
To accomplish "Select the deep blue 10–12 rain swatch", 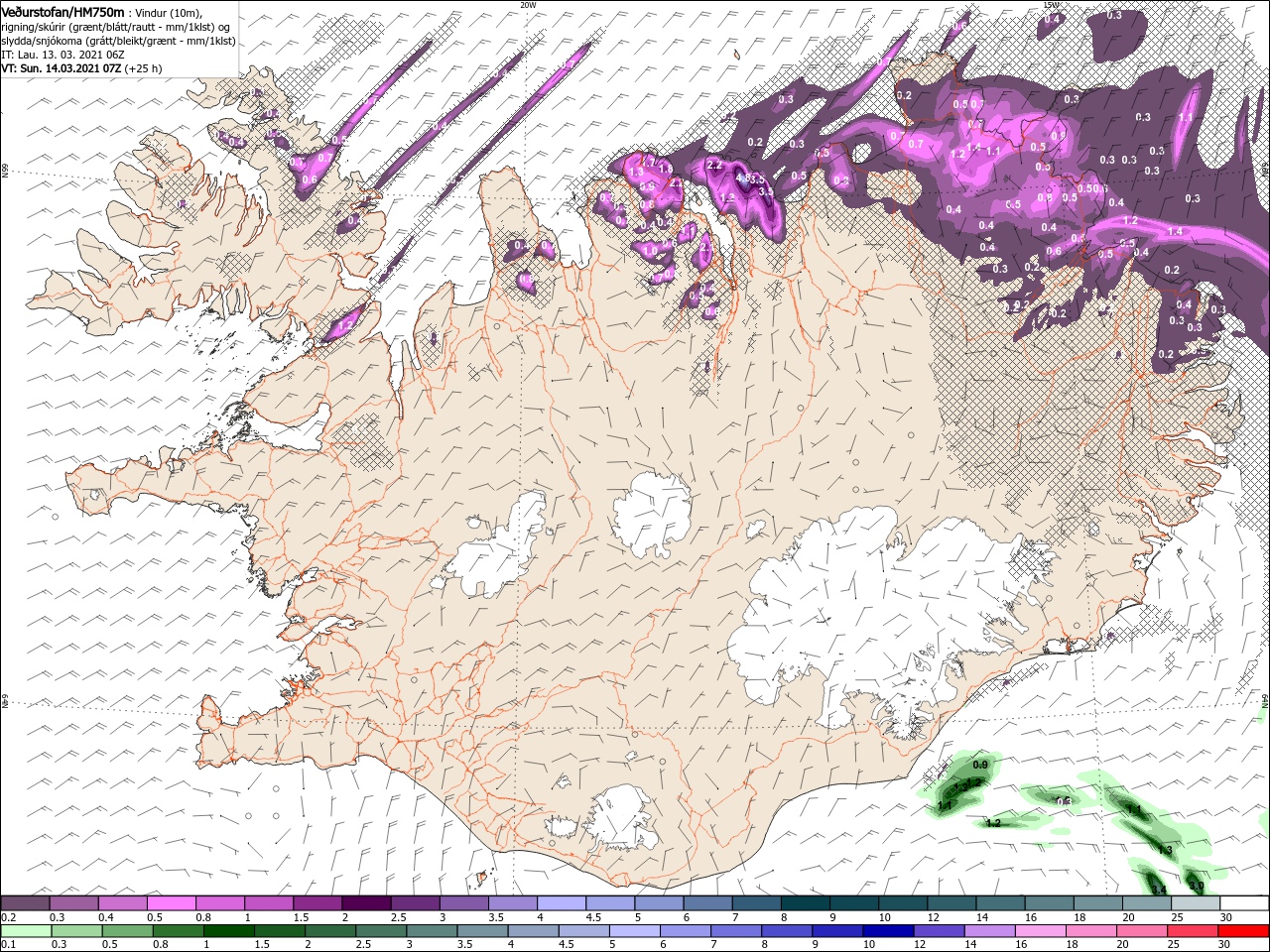I will coord(888,931).
